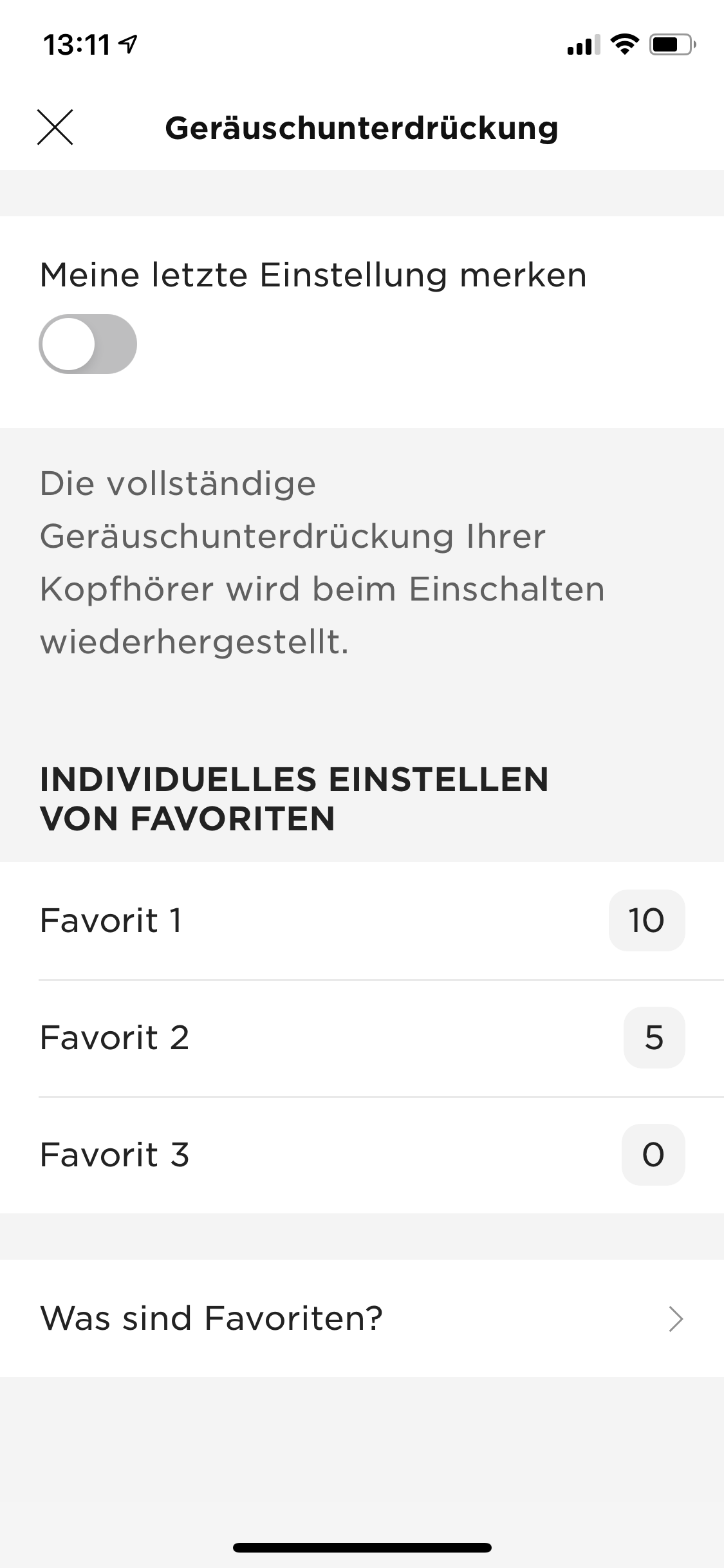724x1568 pixels.
Task: Close the Geräuschunterdrückung screen with X
Action: pos(55,127)
